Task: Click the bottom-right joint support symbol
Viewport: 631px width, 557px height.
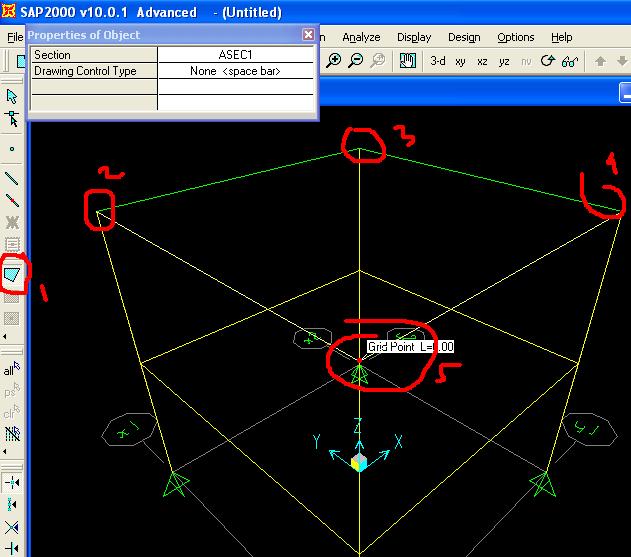Action: pyautogui.click(x=543, y=484)
